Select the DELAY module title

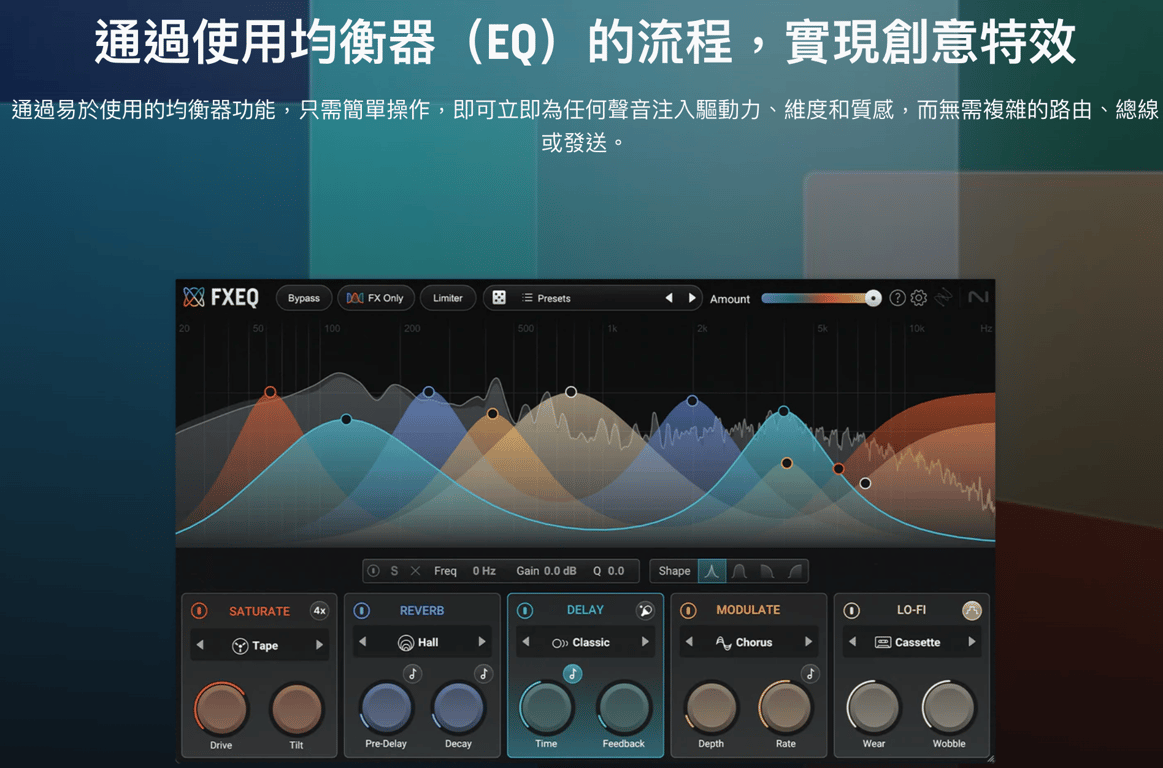click(585, 610)
